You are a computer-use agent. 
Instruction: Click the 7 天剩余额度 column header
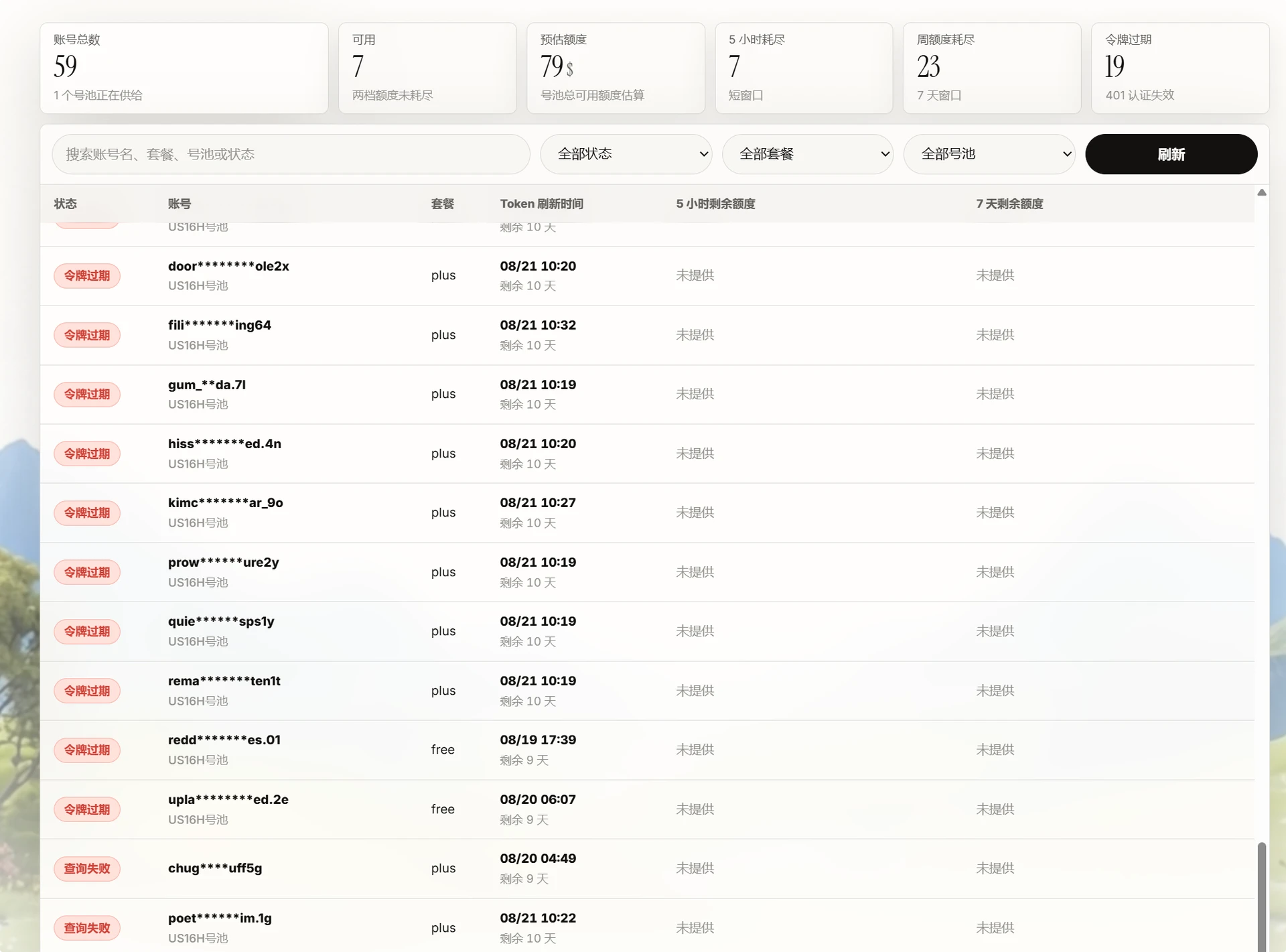click(x=1009, y=204)
